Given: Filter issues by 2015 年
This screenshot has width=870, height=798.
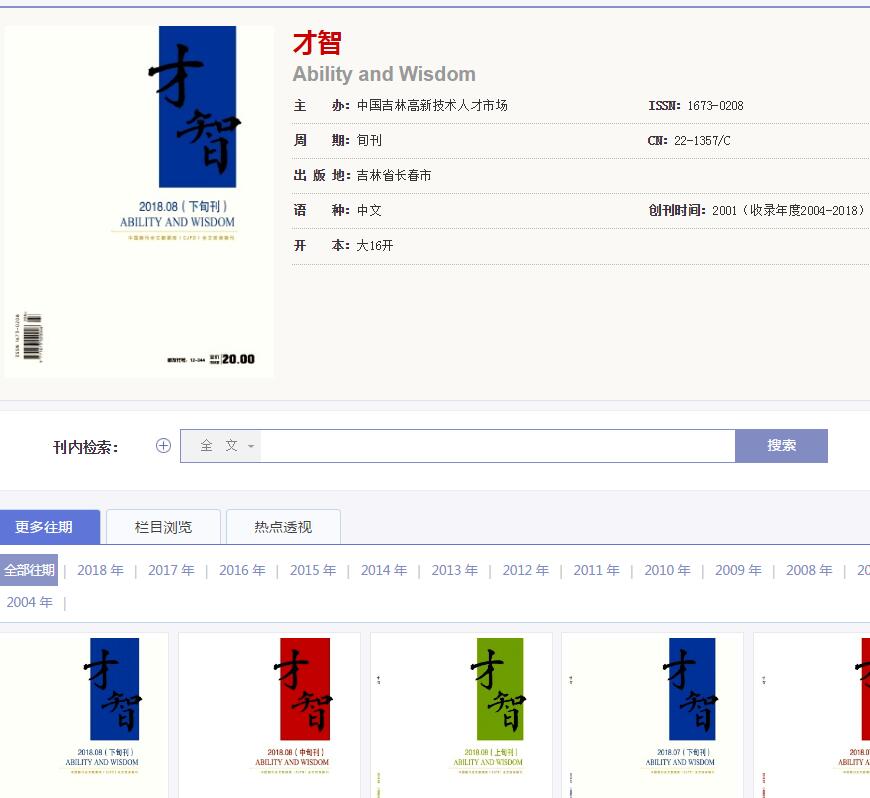Looking at the screenshot, I should click(313, 570).
